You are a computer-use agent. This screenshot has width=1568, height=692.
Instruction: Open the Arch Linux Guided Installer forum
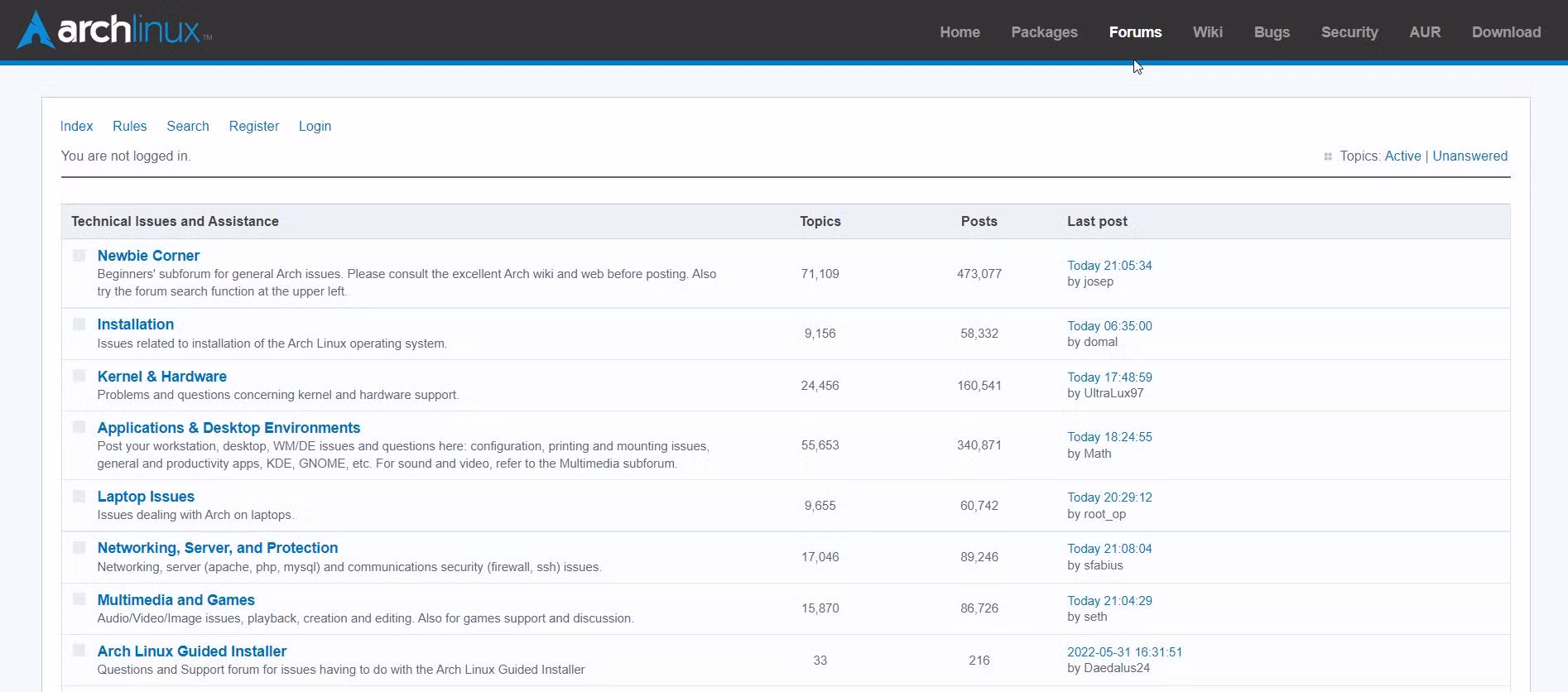click(192, 651)
